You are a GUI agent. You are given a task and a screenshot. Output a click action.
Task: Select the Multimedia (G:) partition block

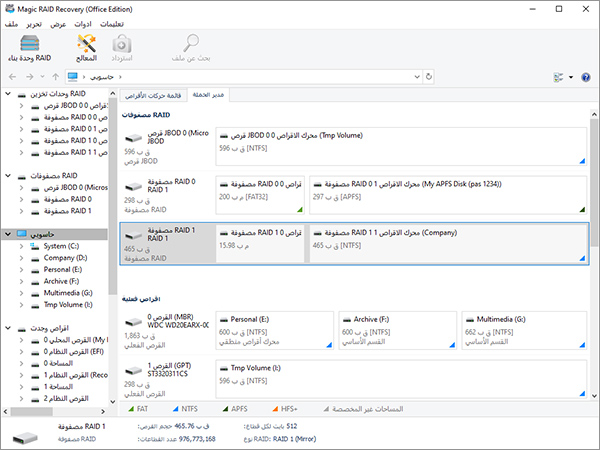pyautogui.click(x=524, y=331)
